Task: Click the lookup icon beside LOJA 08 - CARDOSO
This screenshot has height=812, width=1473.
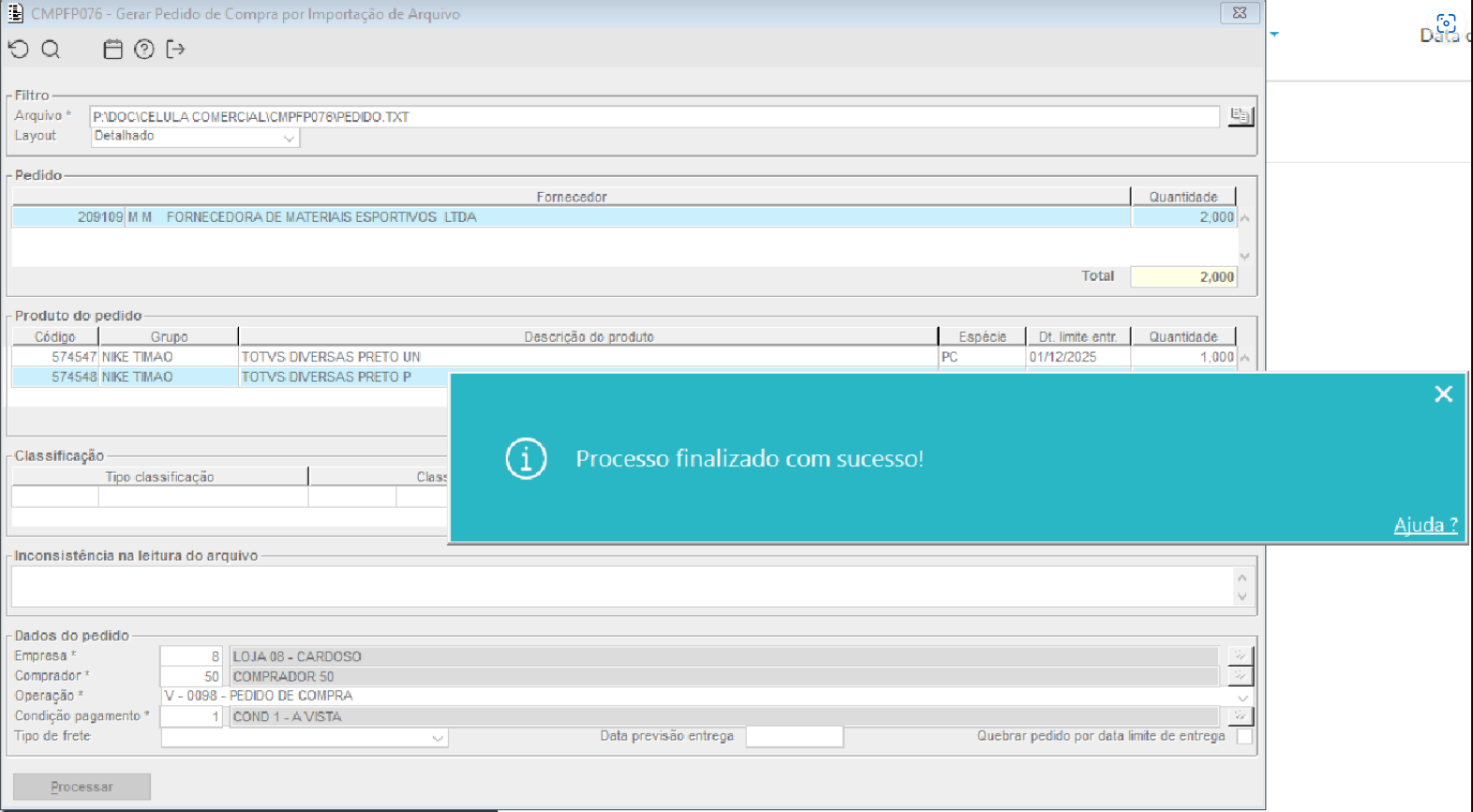Action: (x=1240, y=656)
